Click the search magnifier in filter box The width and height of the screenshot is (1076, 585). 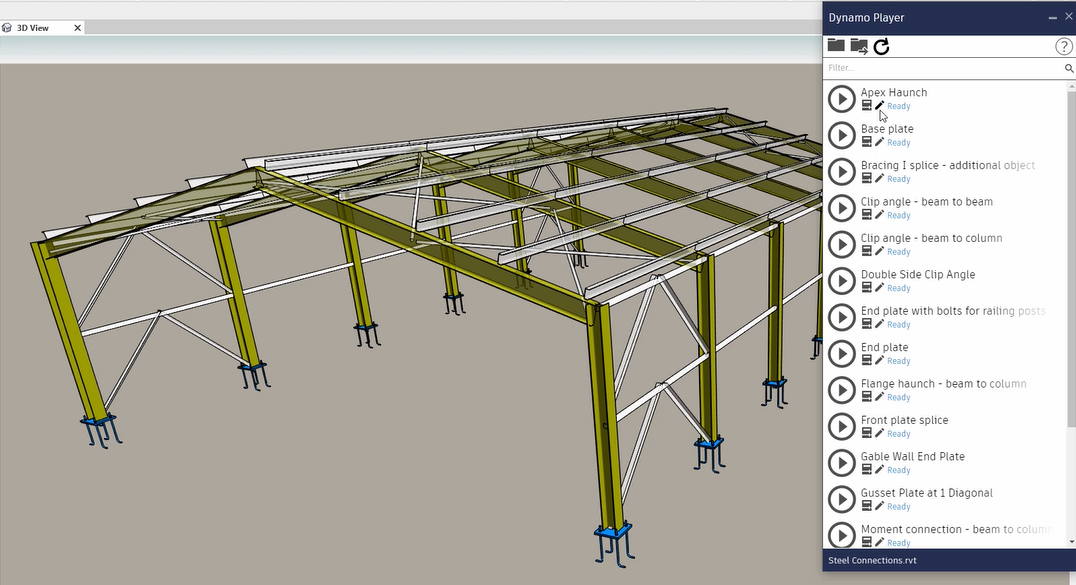tap(1068, 68)
